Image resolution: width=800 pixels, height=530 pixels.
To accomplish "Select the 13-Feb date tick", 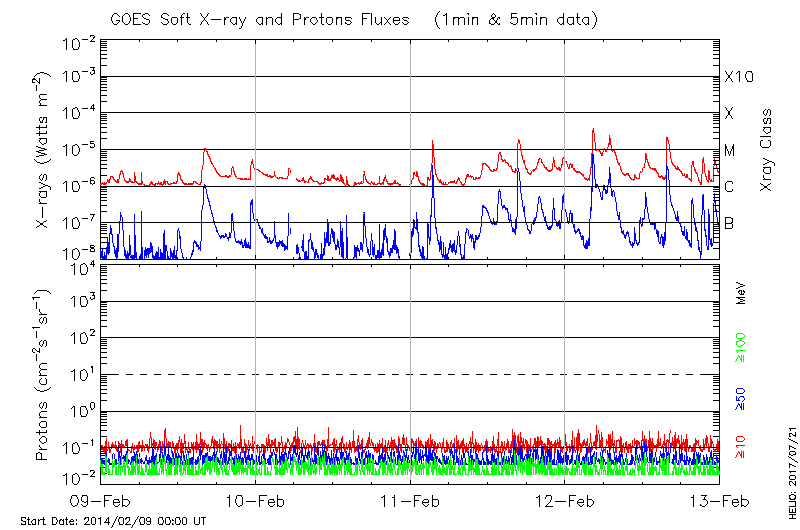I will click(718, 500).
